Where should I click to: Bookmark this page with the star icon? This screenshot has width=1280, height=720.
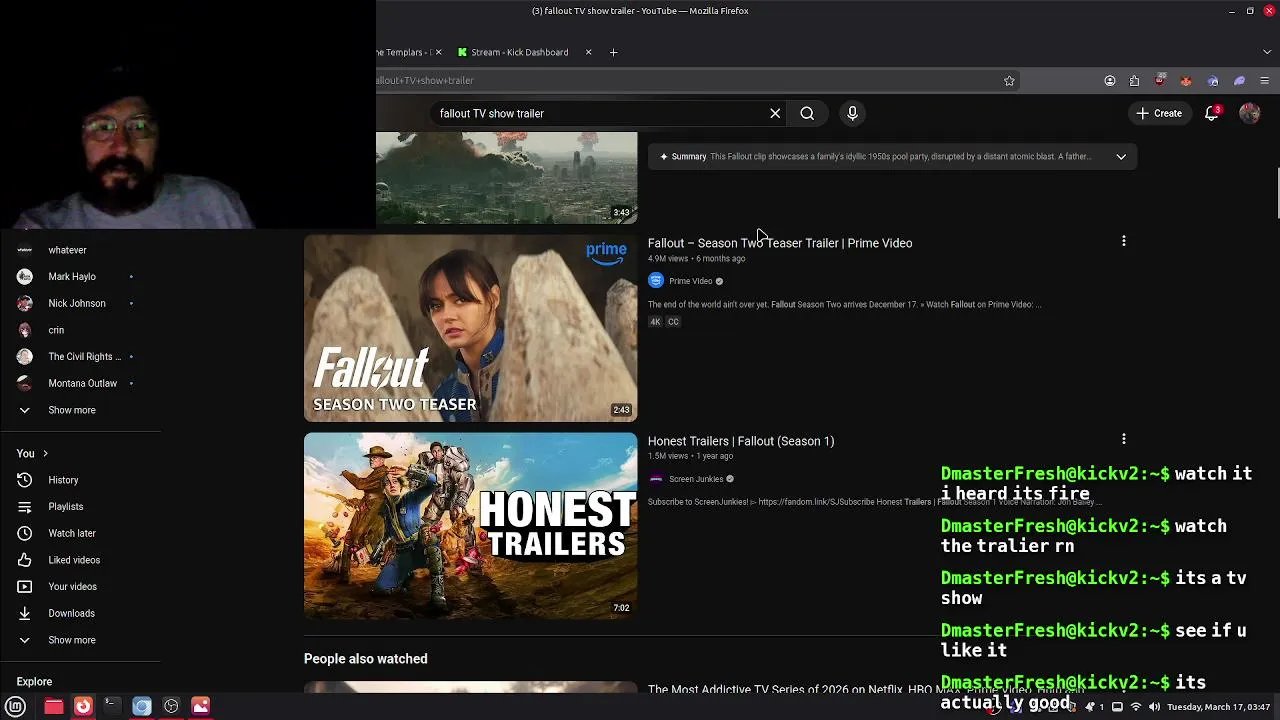pos(1009,81)
